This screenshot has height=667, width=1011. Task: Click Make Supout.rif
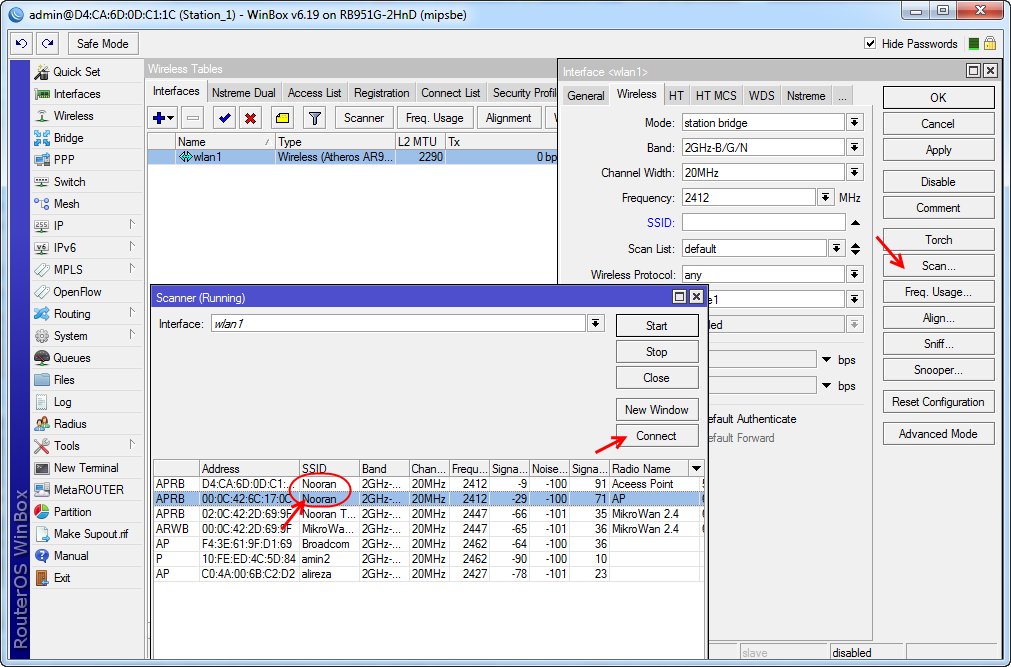[91, 533]
